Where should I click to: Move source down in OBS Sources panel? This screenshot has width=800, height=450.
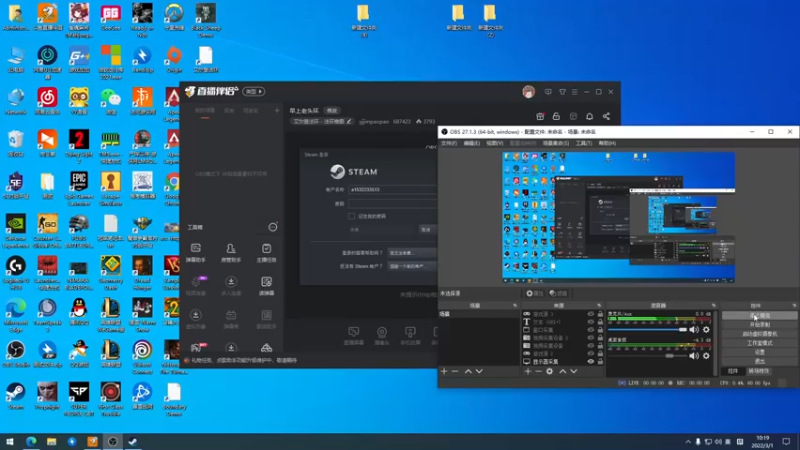tap(573, 371)
